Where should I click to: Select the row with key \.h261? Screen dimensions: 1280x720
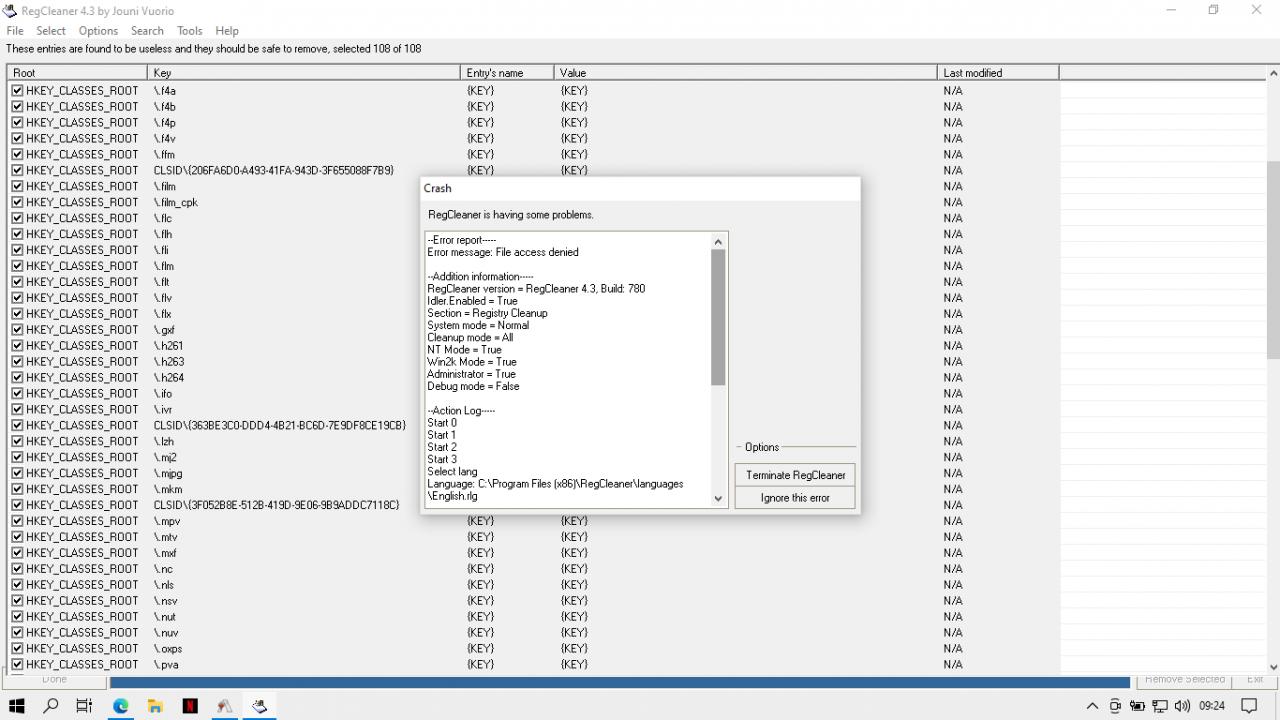point(533,345)
